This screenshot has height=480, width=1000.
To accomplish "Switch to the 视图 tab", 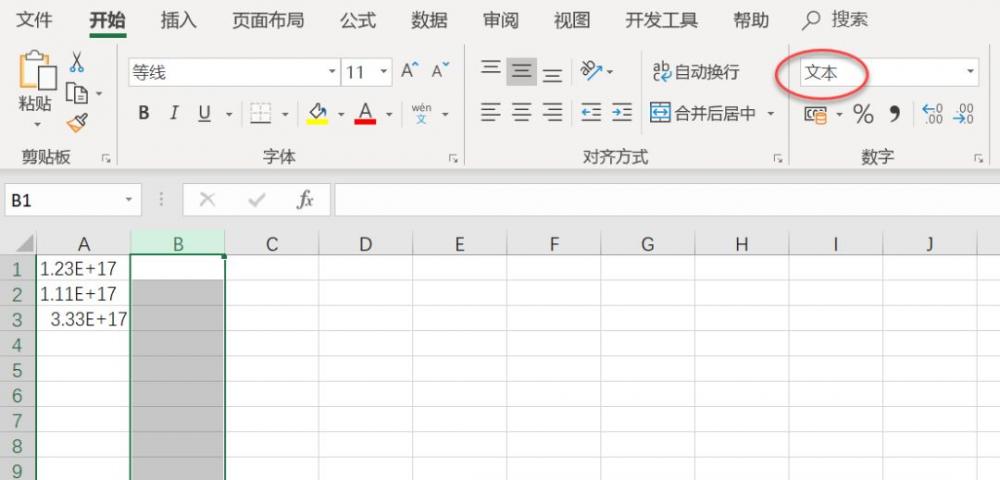I will [x=572, y=20].
